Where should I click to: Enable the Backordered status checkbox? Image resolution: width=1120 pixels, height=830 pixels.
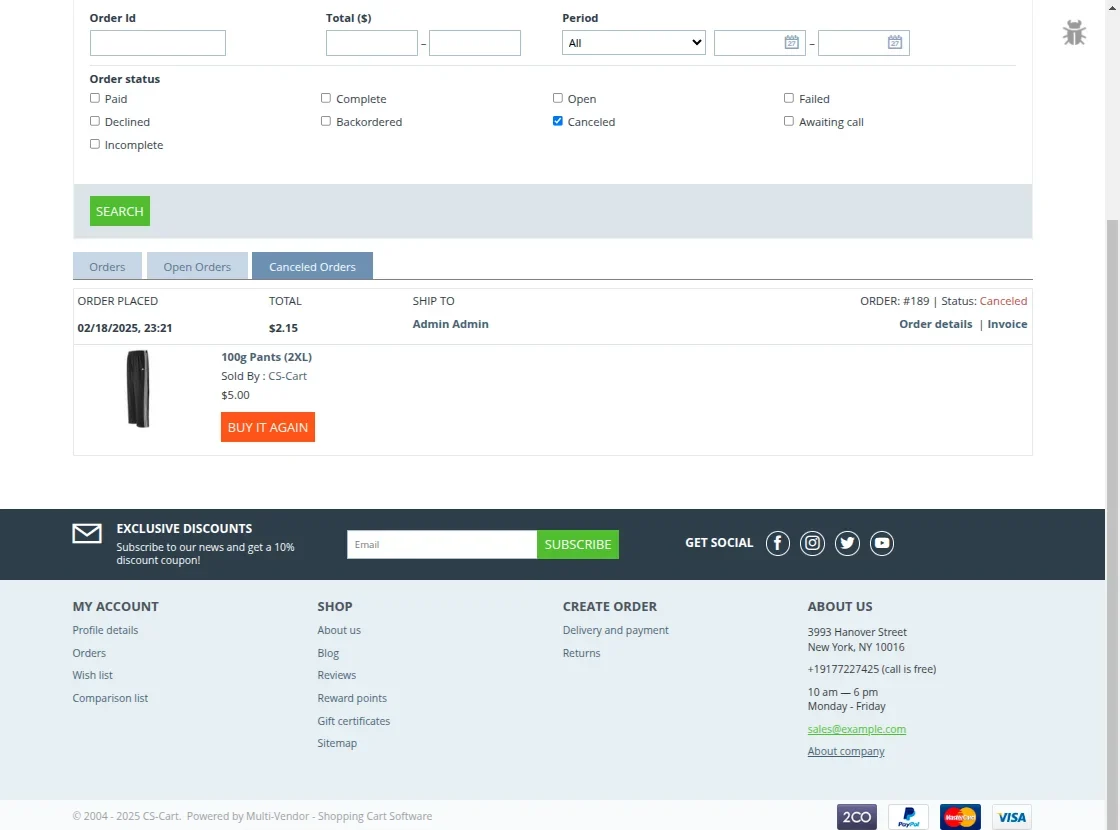click(326, 121)
